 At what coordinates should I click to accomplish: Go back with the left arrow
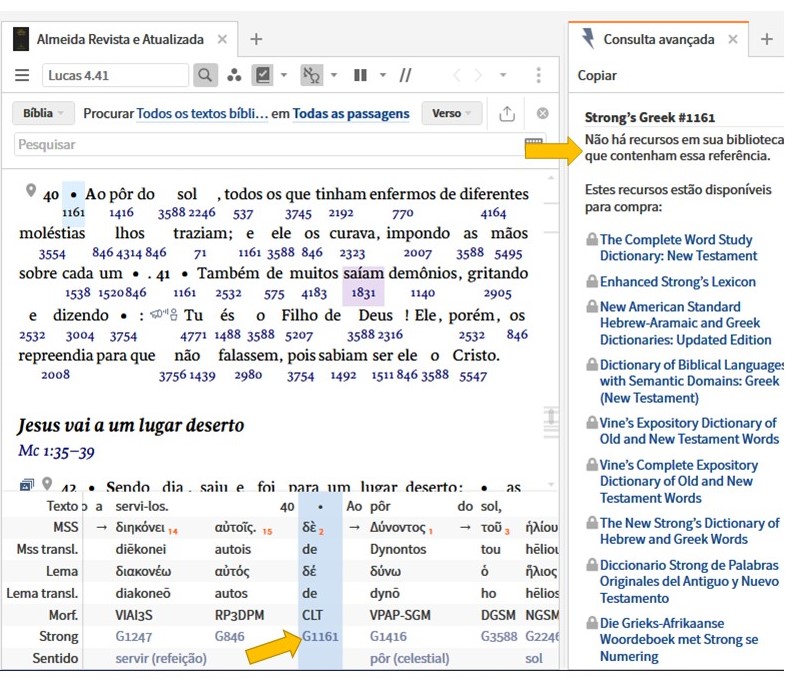456,75
